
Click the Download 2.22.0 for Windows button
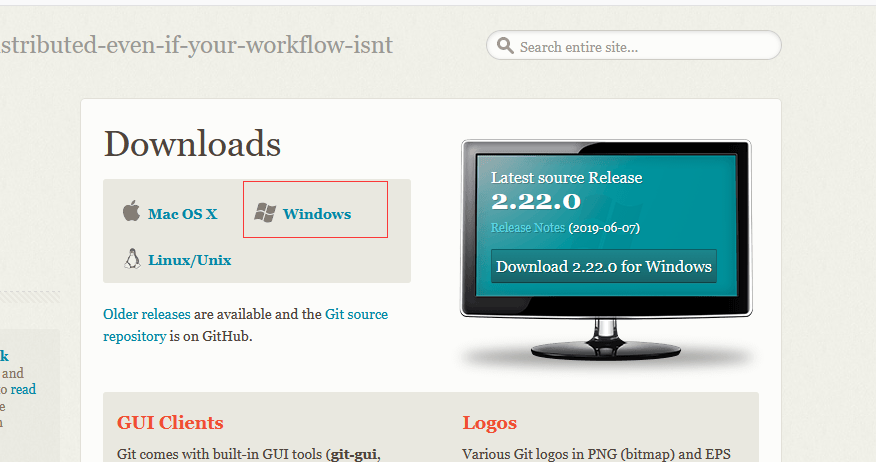coord(604,266)
